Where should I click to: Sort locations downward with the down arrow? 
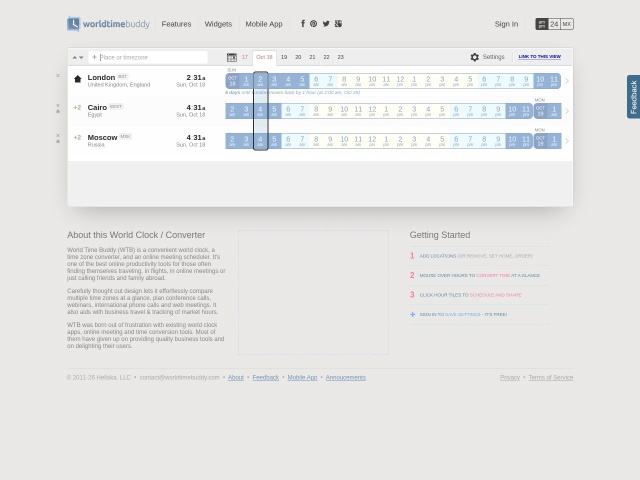coord(81,58)
